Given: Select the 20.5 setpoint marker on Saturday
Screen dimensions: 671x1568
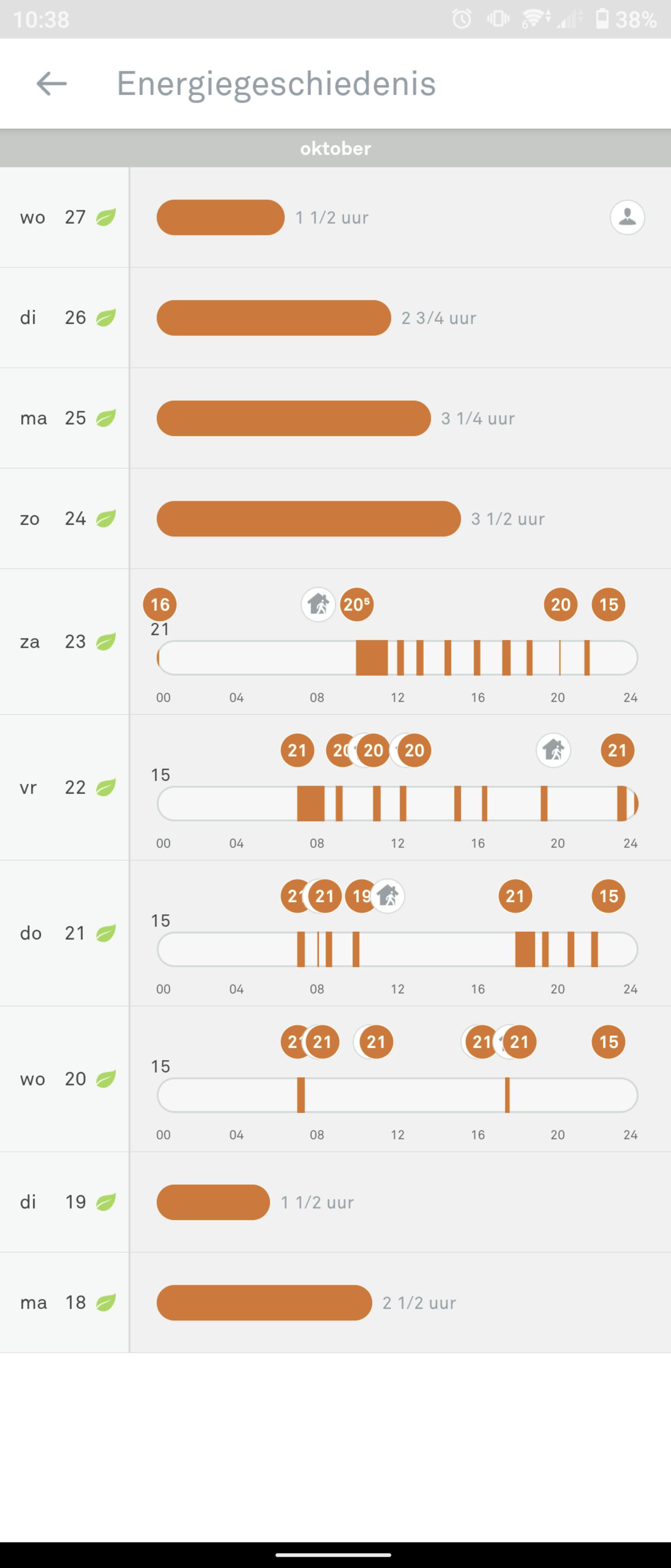Looking at the screenshot, I should (x=357, y=604).
